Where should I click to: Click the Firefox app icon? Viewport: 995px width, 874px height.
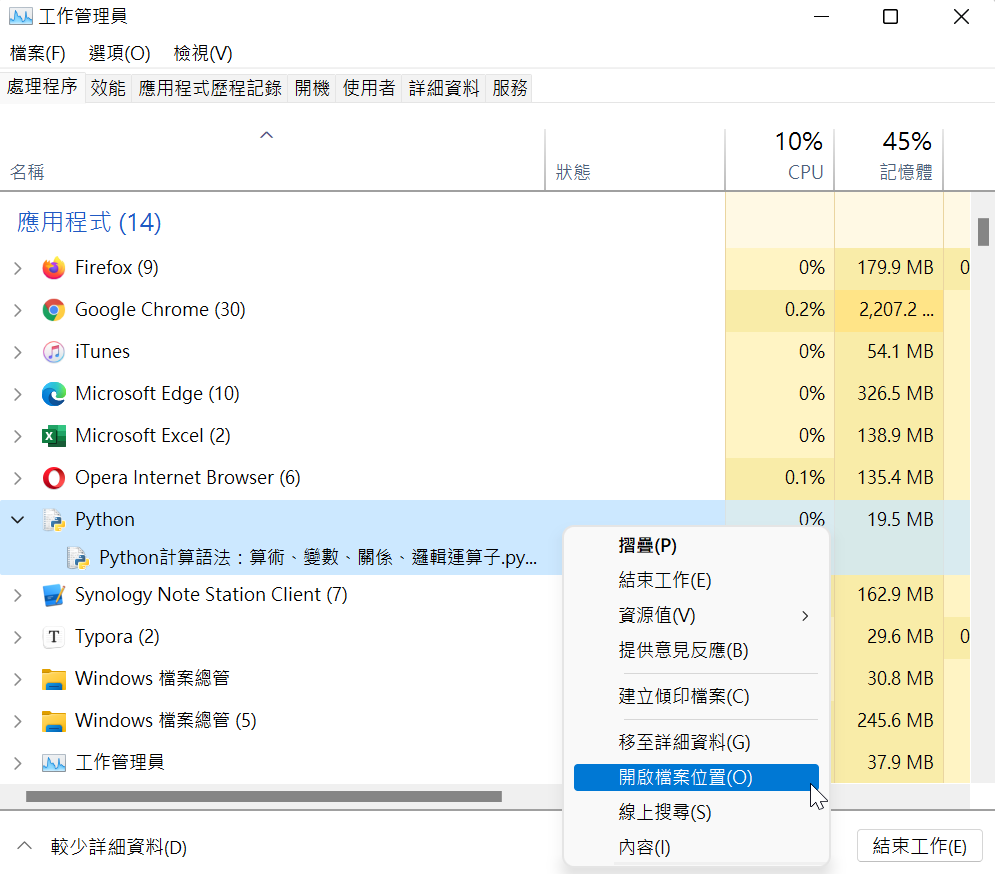[54, 268]
